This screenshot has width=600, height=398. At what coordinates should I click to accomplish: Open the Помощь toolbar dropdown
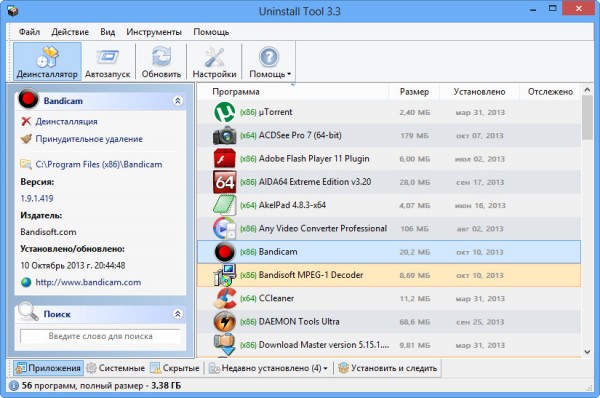[269, 62]
